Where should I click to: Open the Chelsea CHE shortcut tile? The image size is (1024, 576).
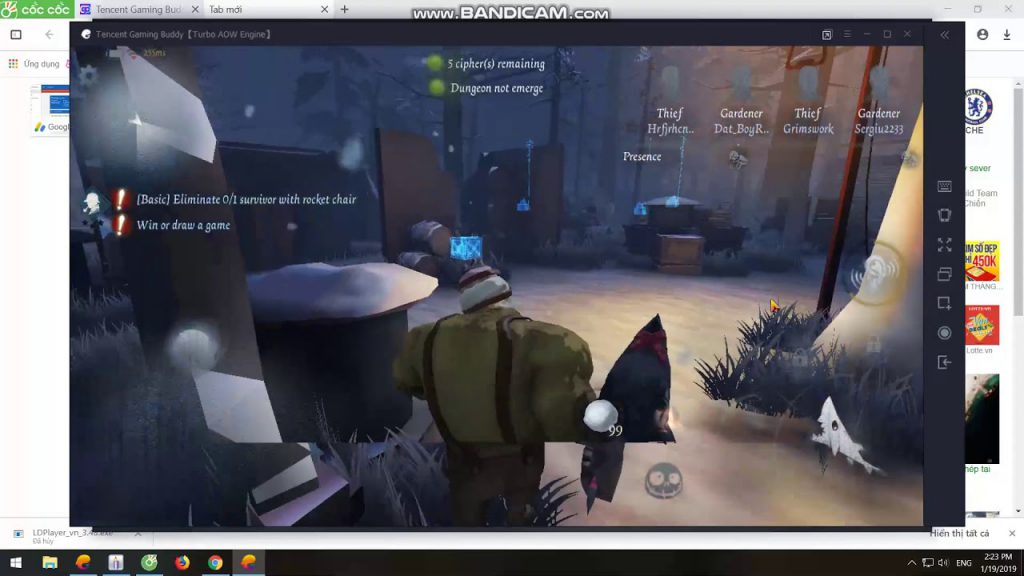click(978, 111)
